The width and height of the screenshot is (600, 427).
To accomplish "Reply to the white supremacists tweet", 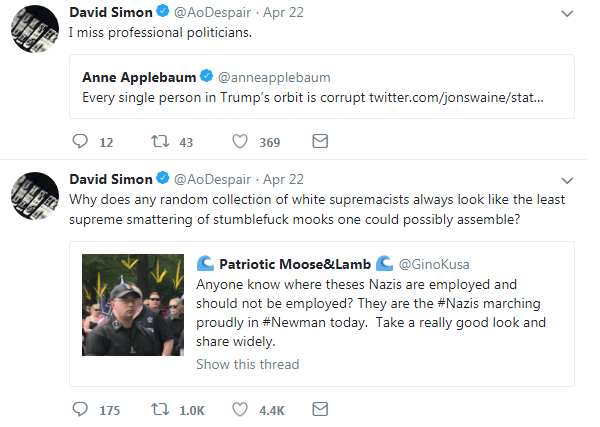I will tap(80, 409).
